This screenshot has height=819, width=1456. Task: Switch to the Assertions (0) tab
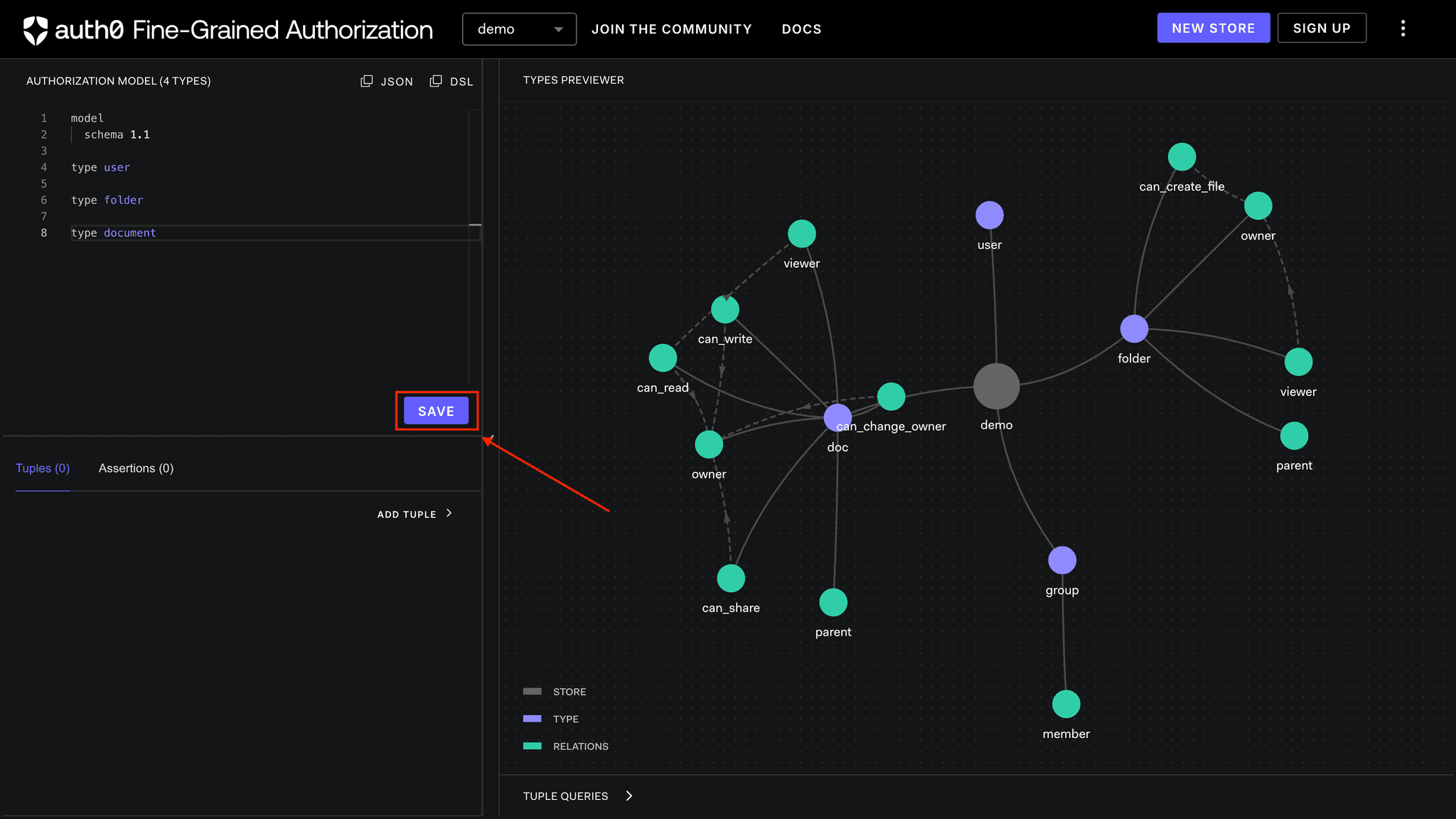[136, 468]
